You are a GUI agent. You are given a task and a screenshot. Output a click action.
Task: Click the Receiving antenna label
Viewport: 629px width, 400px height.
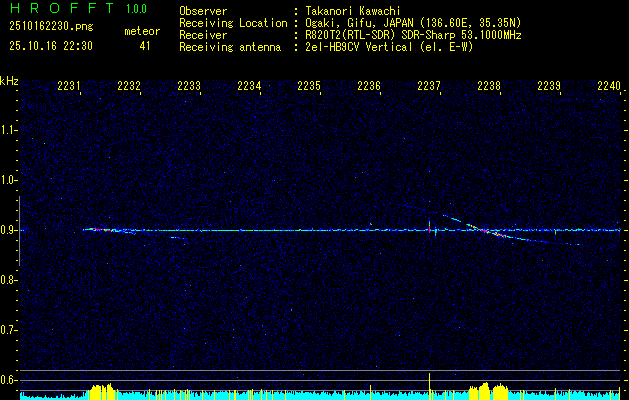pos(230,47)
